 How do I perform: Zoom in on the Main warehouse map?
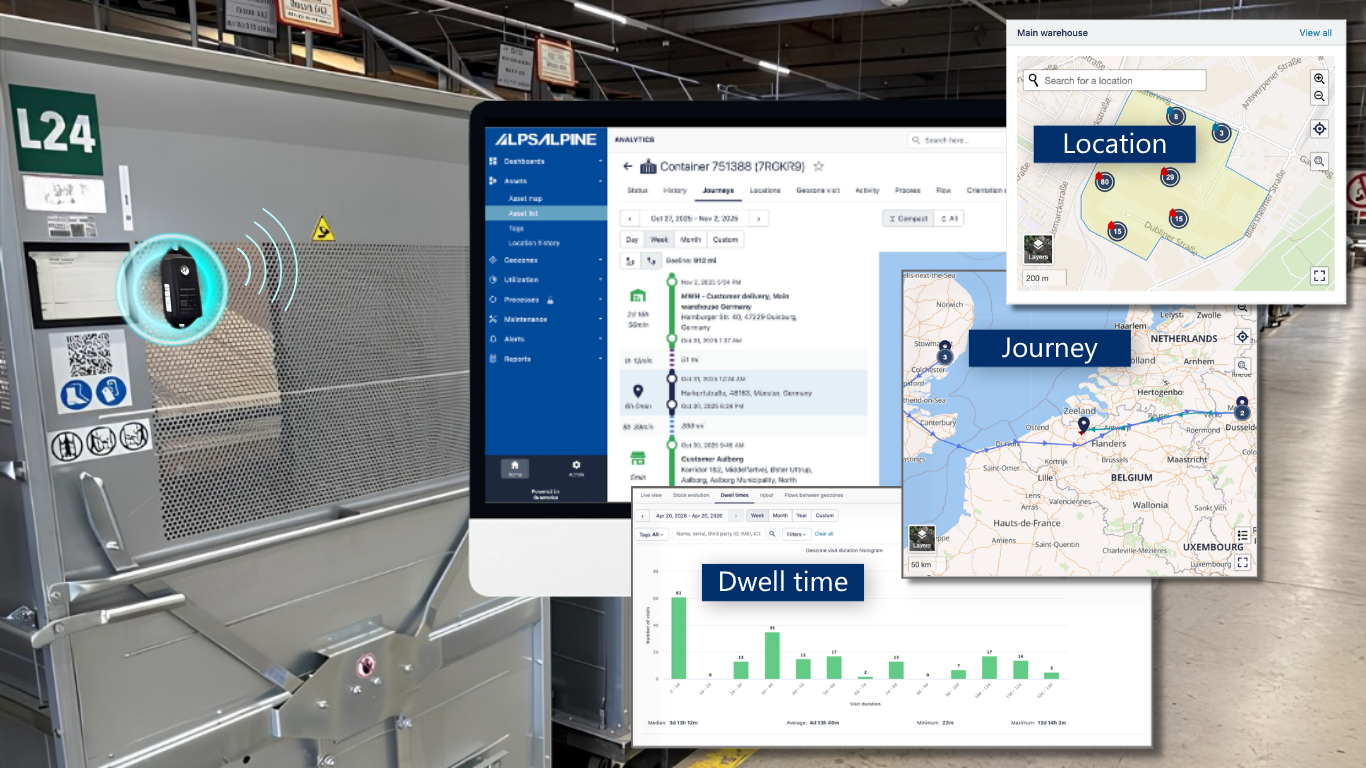click(1319, 79)
